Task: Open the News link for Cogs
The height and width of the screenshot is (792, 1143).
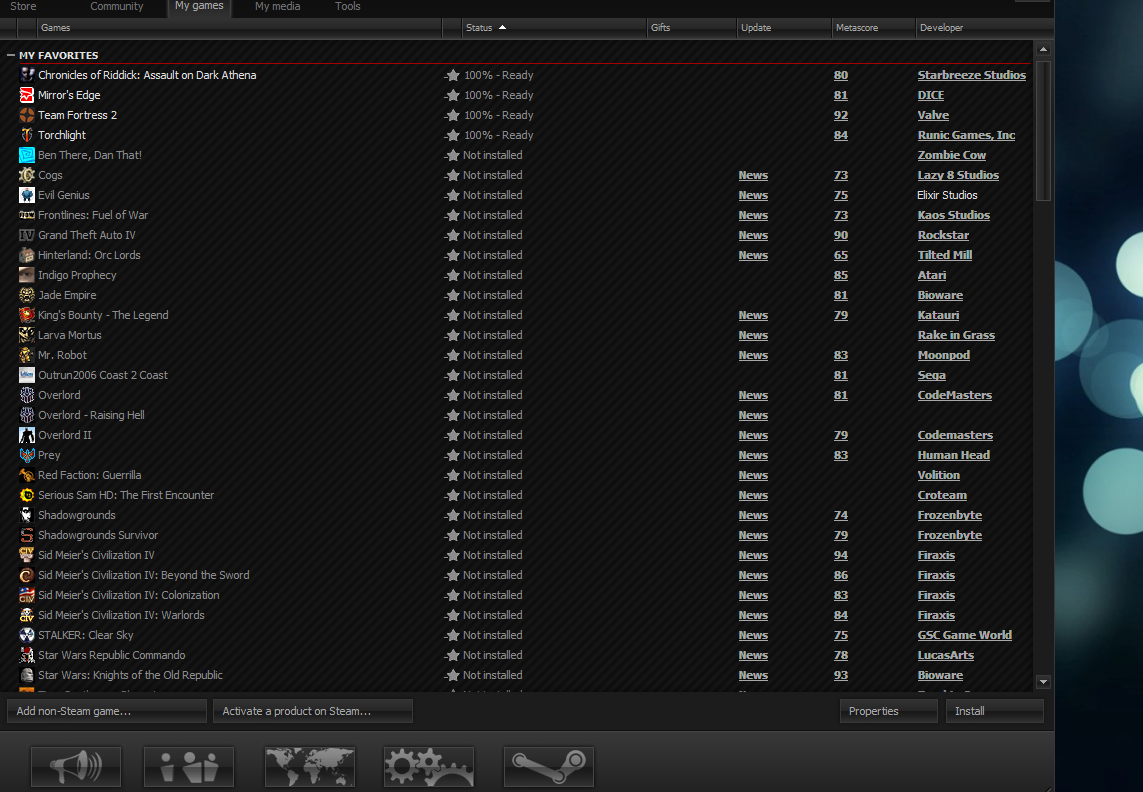Action: click(x=753, y=175)
